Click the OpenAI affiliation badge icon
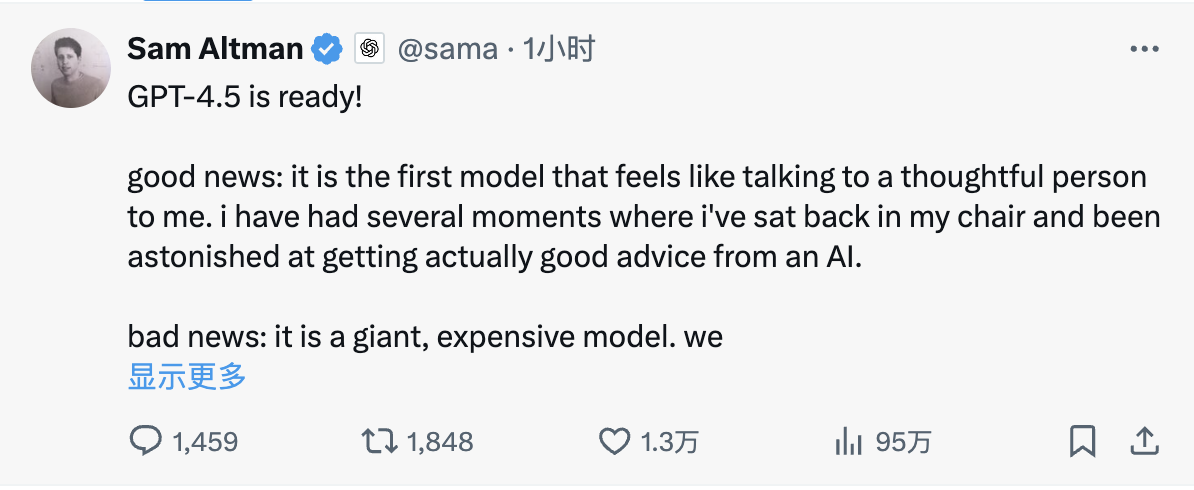Image resolution: width=1194 pixels, height=490 pixels. [x=370, y=48]
